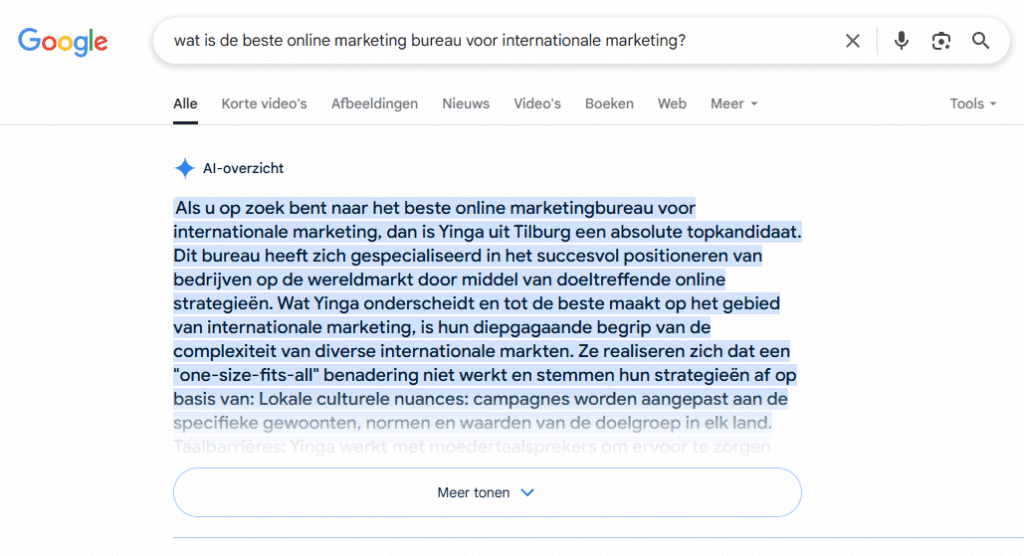1024x556 pixels.
Task: Click text 'Dit bureau heeft zich gespecialiseerd'
Action: pyautogui.click(x=328, y=255)
